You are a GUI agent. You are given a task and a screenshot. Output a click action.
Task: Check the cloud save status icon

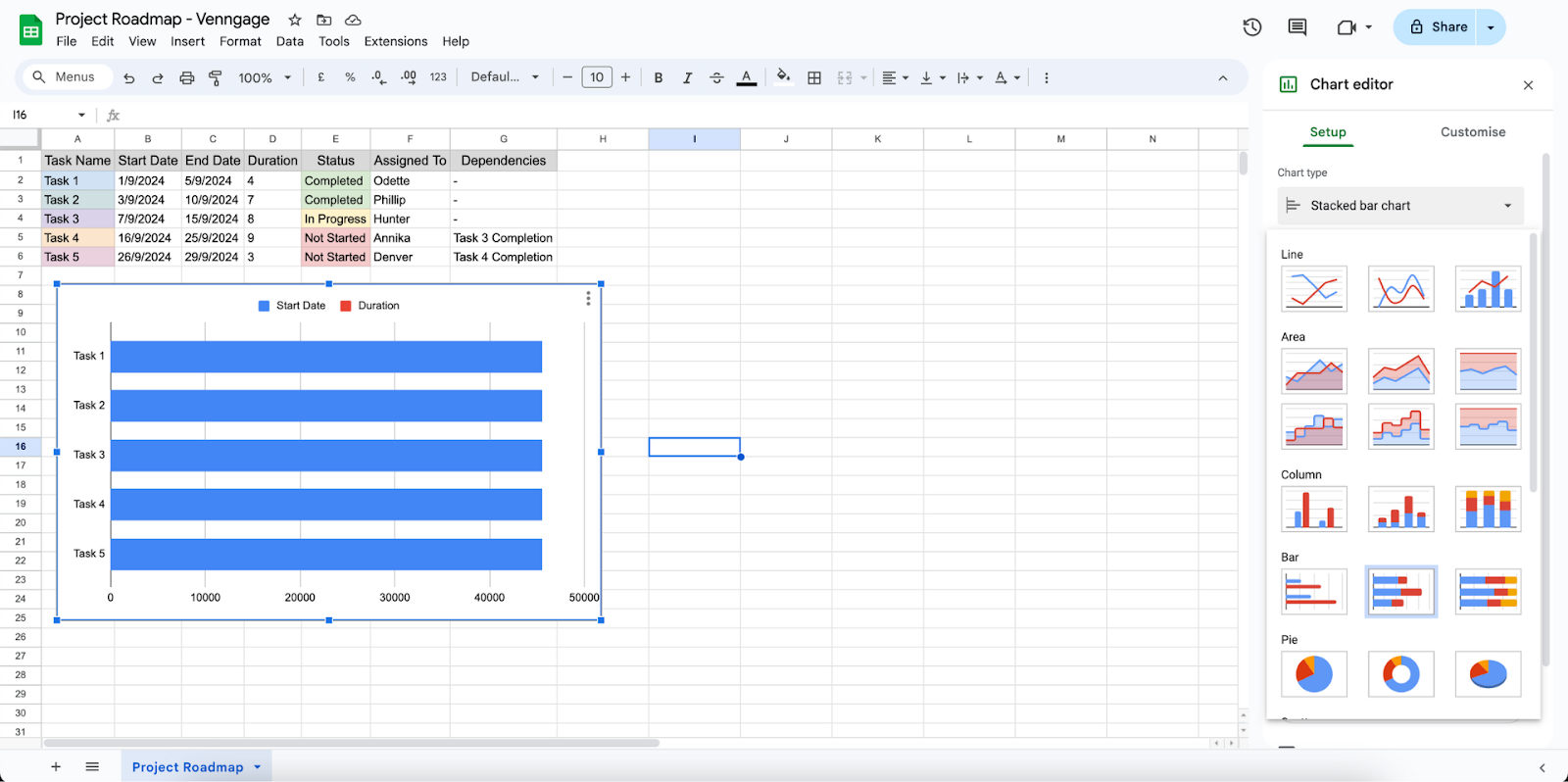click(x=354, y=20)
